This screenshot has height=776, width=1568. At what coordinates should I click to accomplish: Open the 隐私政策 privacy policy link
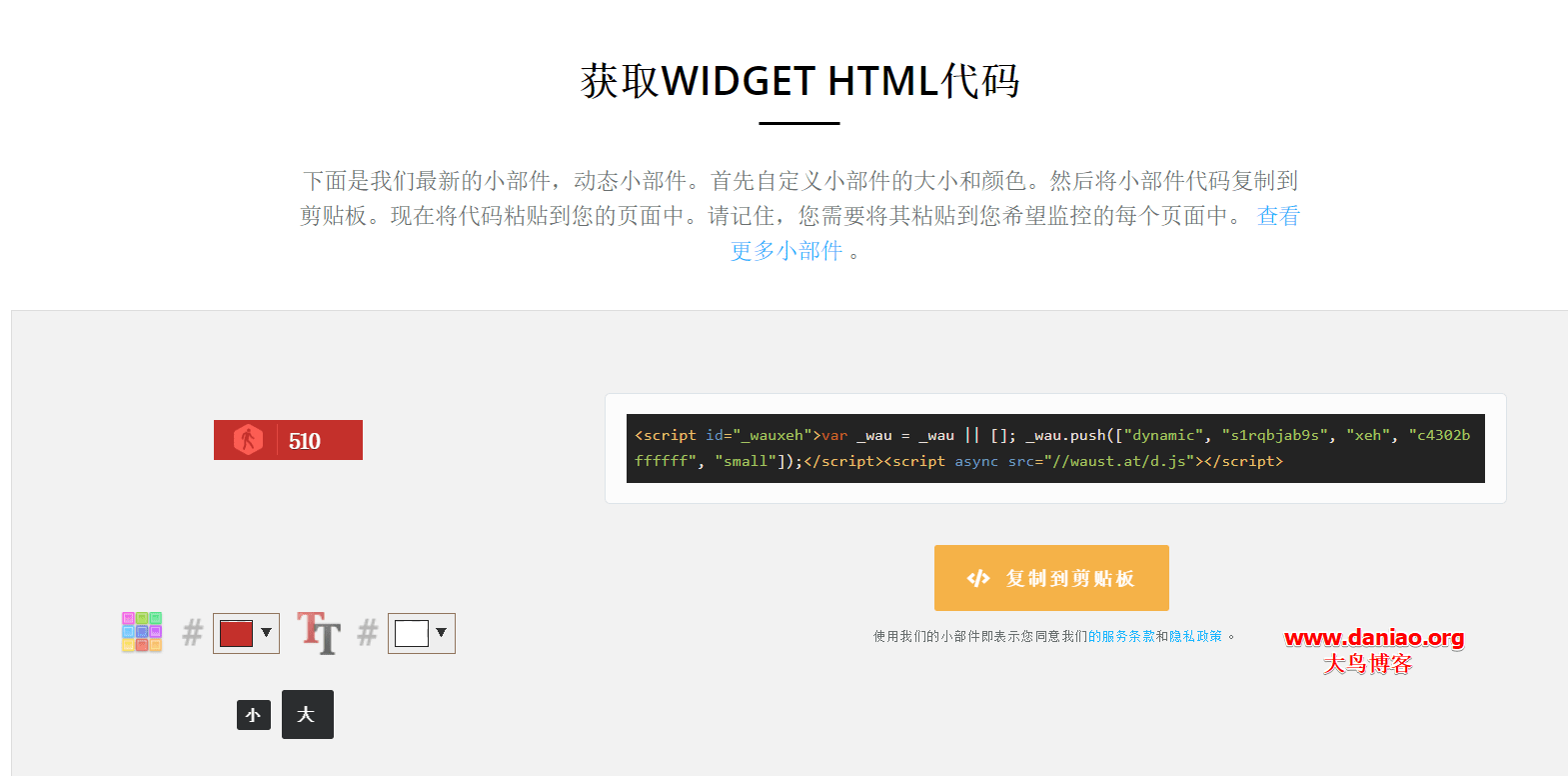1195,636
